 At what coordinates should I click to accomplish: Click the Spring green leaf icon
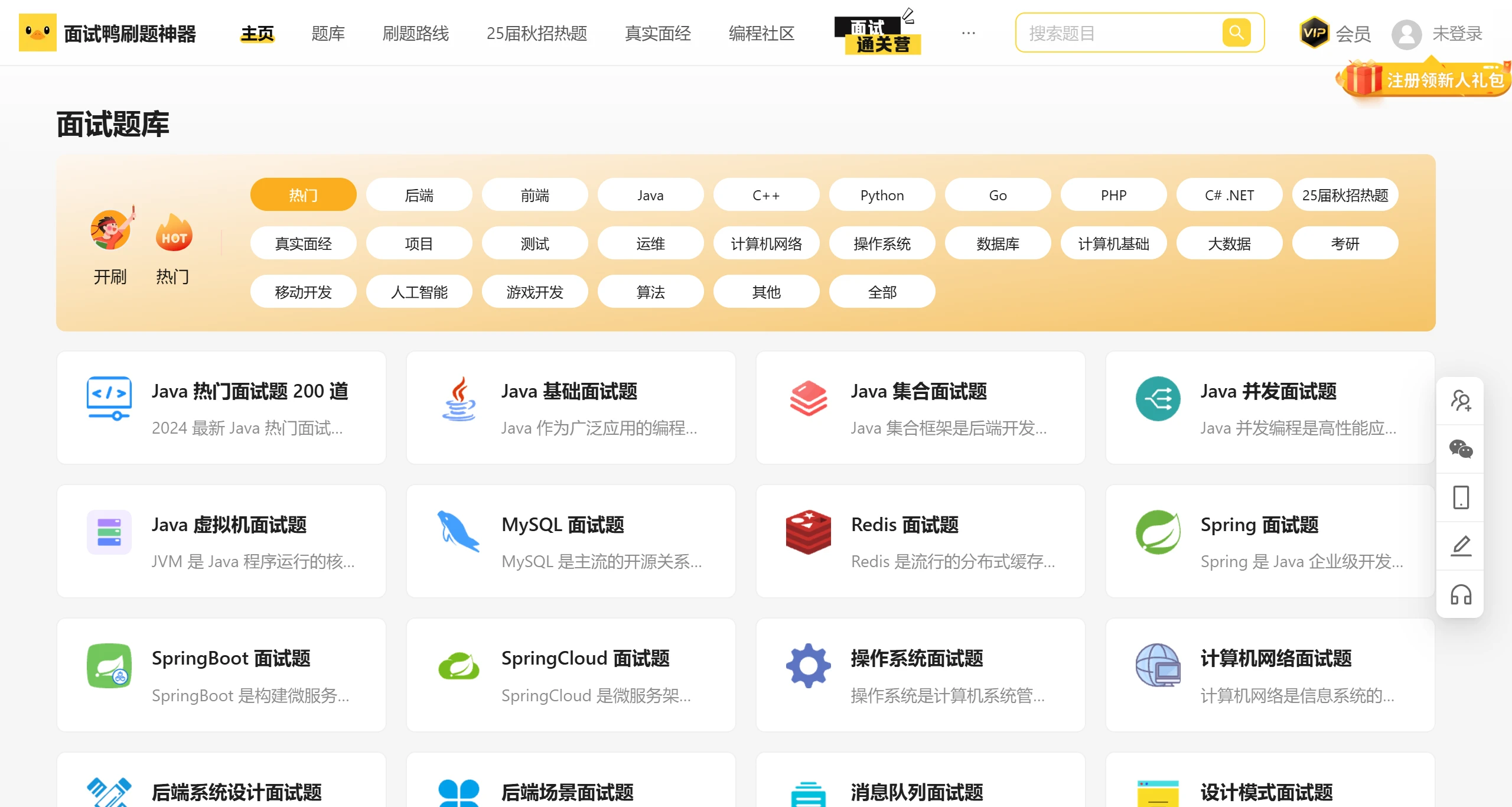(x=1158, y=532)
